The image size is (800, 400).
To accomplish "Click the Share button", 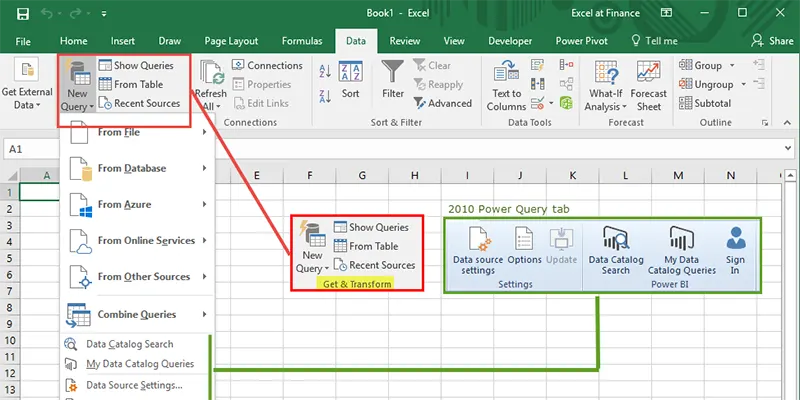I will pyautogui.click(x=772, y=41).
